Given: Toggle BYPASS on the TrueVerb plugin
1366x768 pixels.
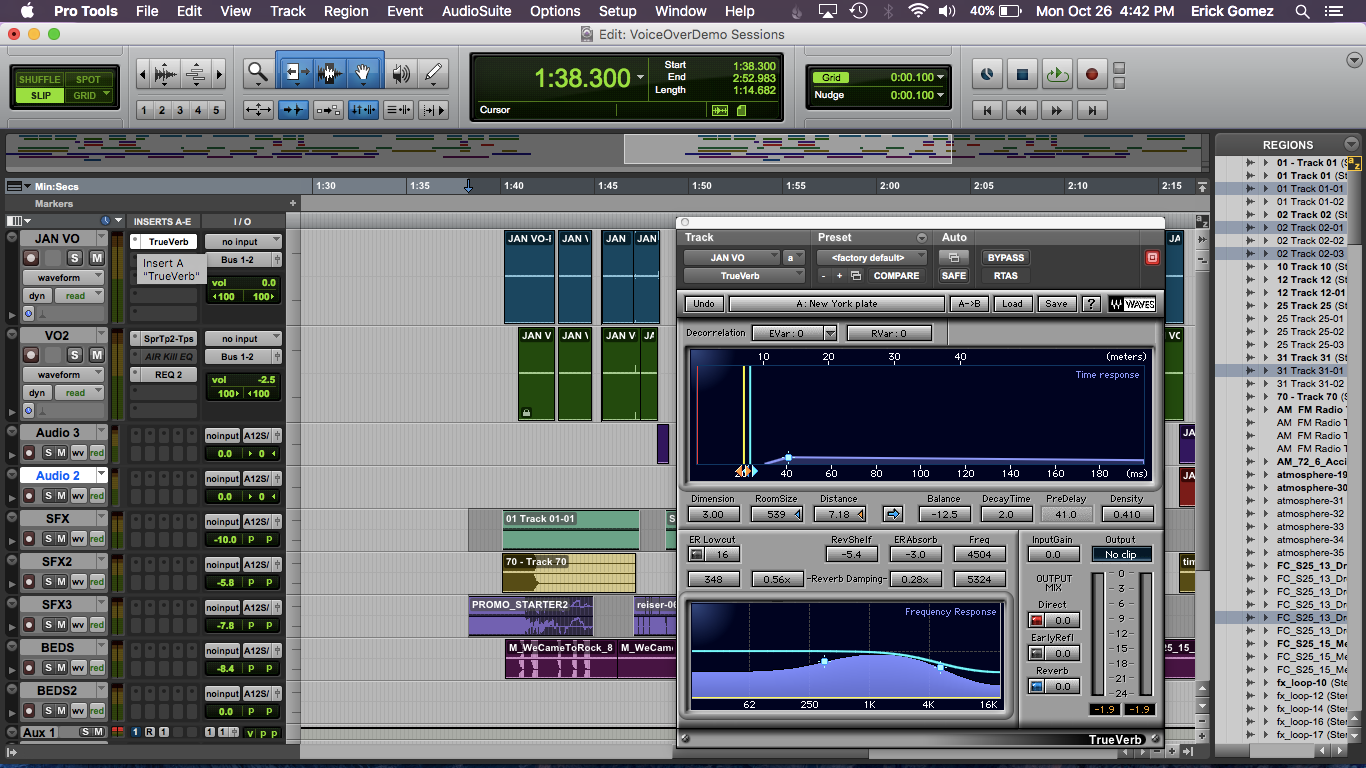Looking at the screenshot, I should (1006, 257).
